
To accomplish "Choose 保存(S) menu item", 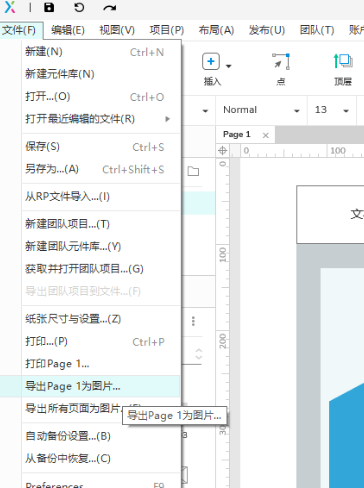I will point(101,147).
